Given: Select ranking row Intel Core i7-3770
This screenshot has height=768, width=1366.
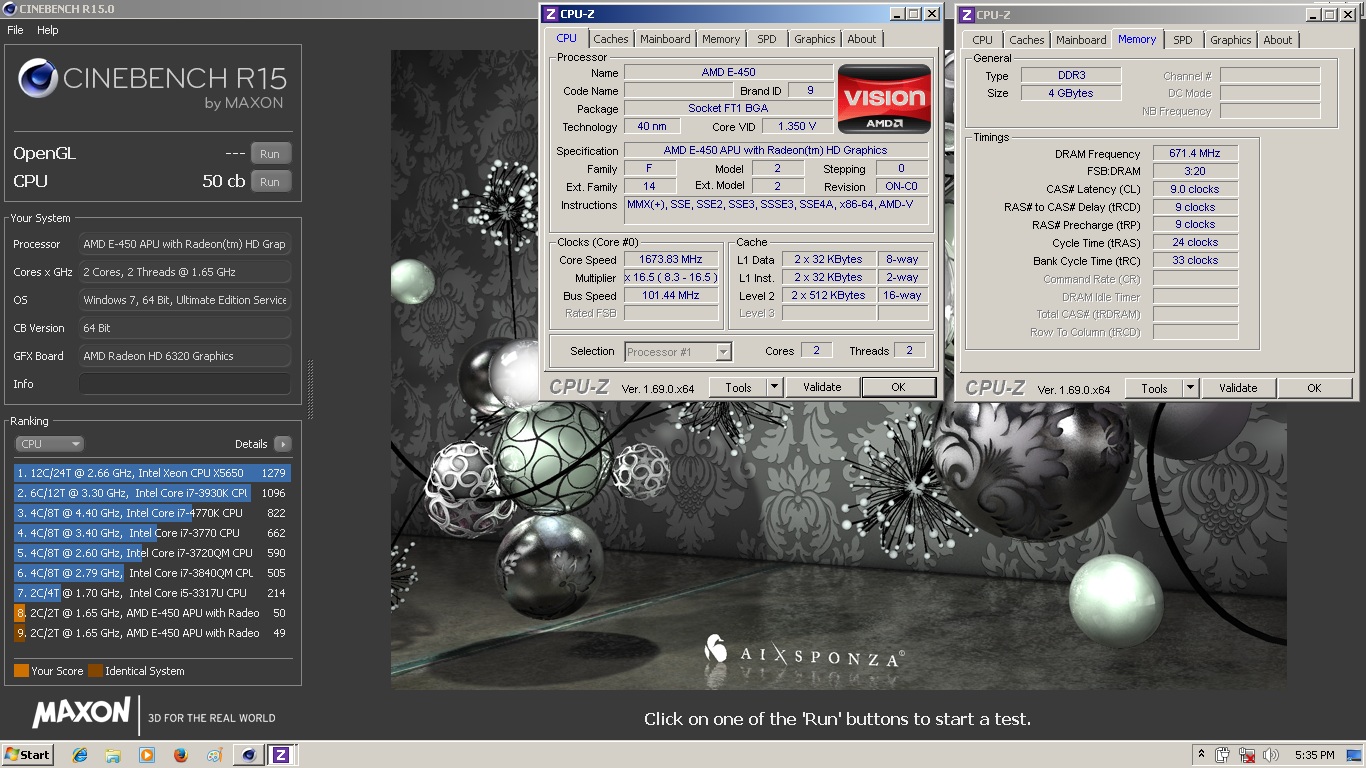Looking at the screenshot, I should [x=152, y=533].
